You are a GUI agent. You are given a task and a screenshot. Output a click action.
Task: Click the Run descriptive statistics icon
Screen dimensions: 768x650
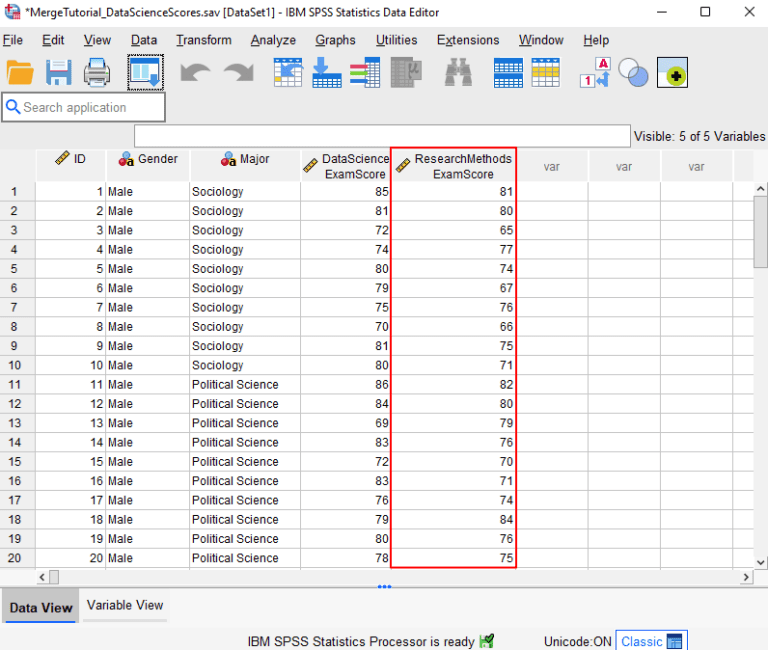pos(406,73)
